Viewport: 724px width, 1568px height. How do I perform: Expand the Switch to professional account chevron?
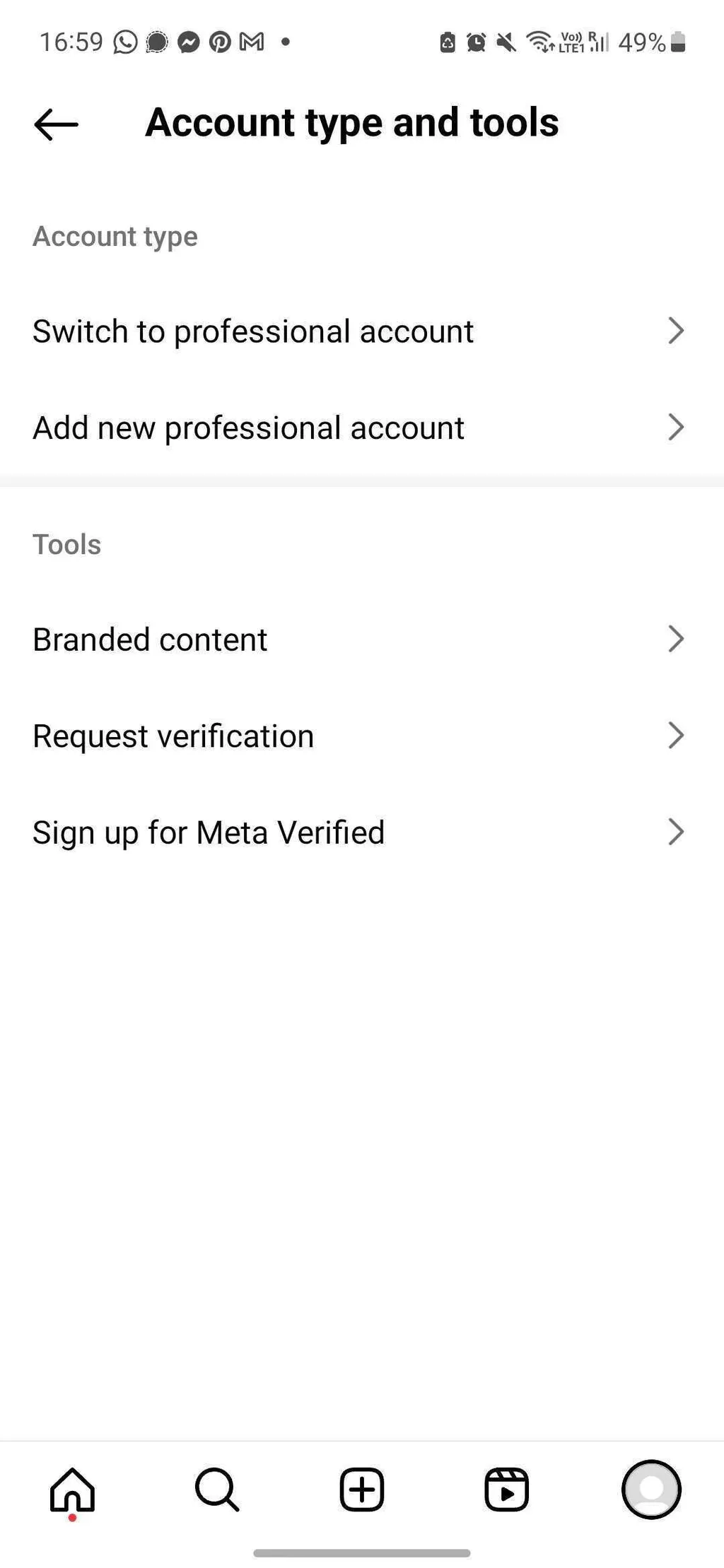pos(676,330)
